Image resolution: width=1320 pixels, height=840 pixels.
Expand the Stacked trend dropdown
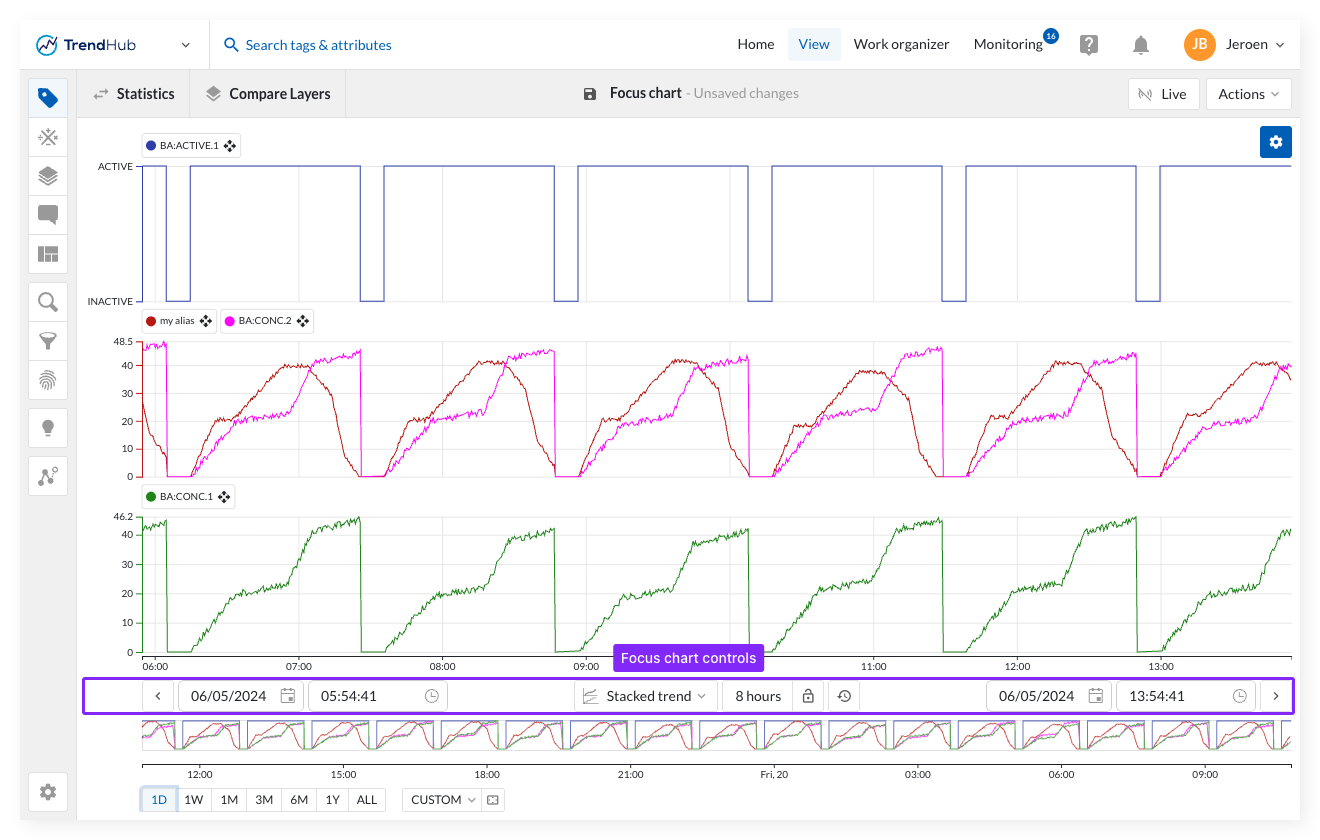click(x=645, y=696)
